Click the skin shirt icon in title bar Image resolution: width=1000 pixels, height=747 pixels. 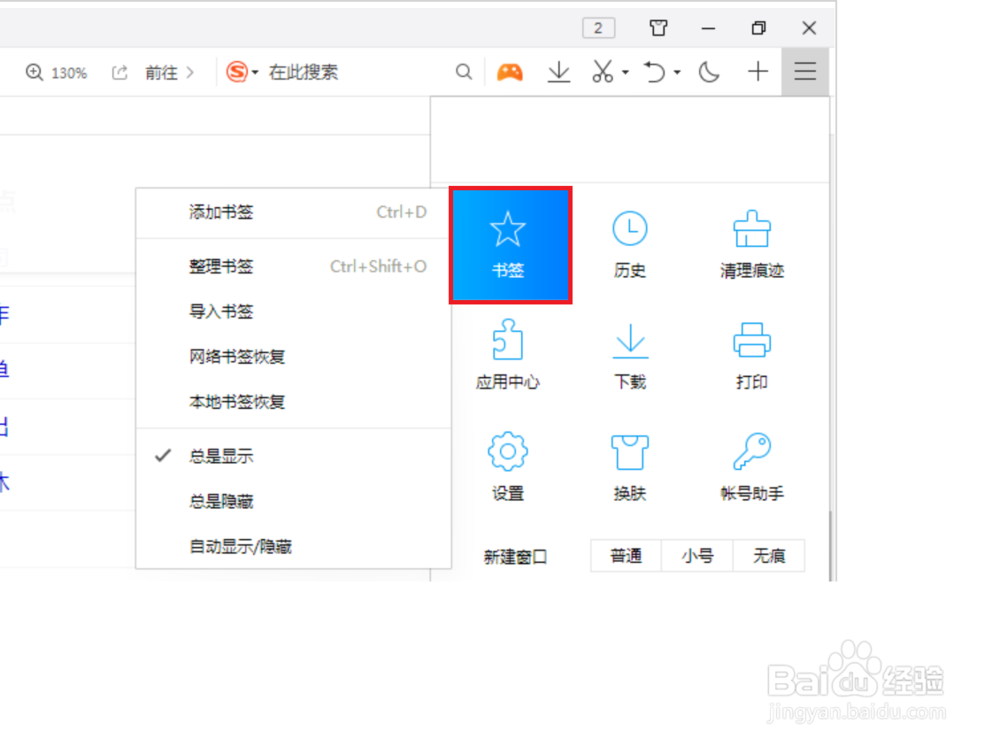pyautogui.click(x=658, y=28)
